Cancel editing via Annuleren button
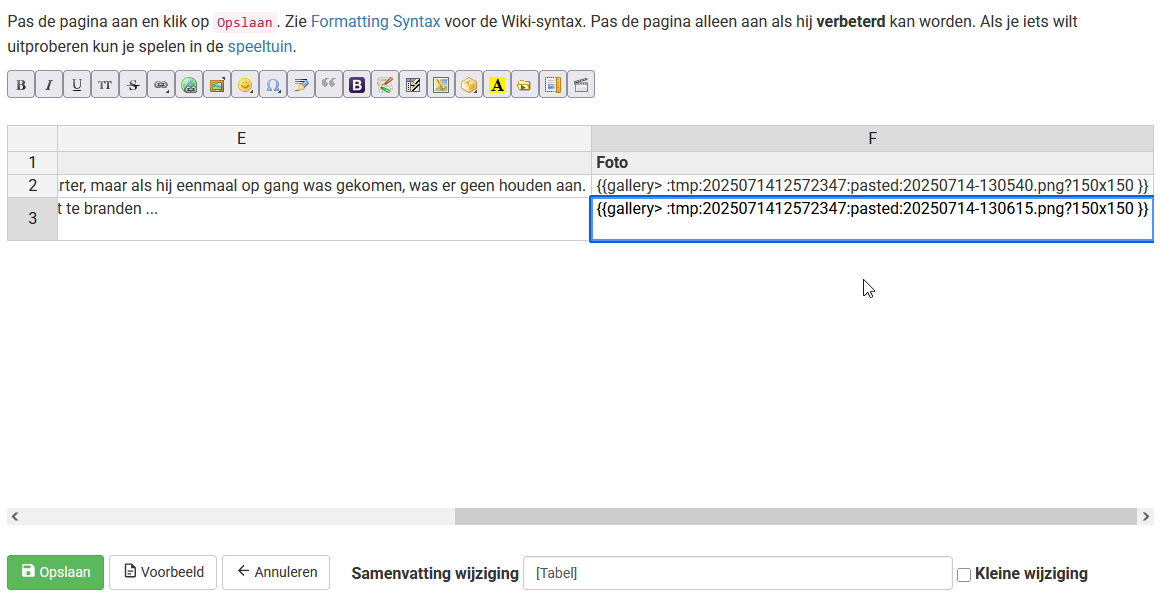 click(276, 573)
